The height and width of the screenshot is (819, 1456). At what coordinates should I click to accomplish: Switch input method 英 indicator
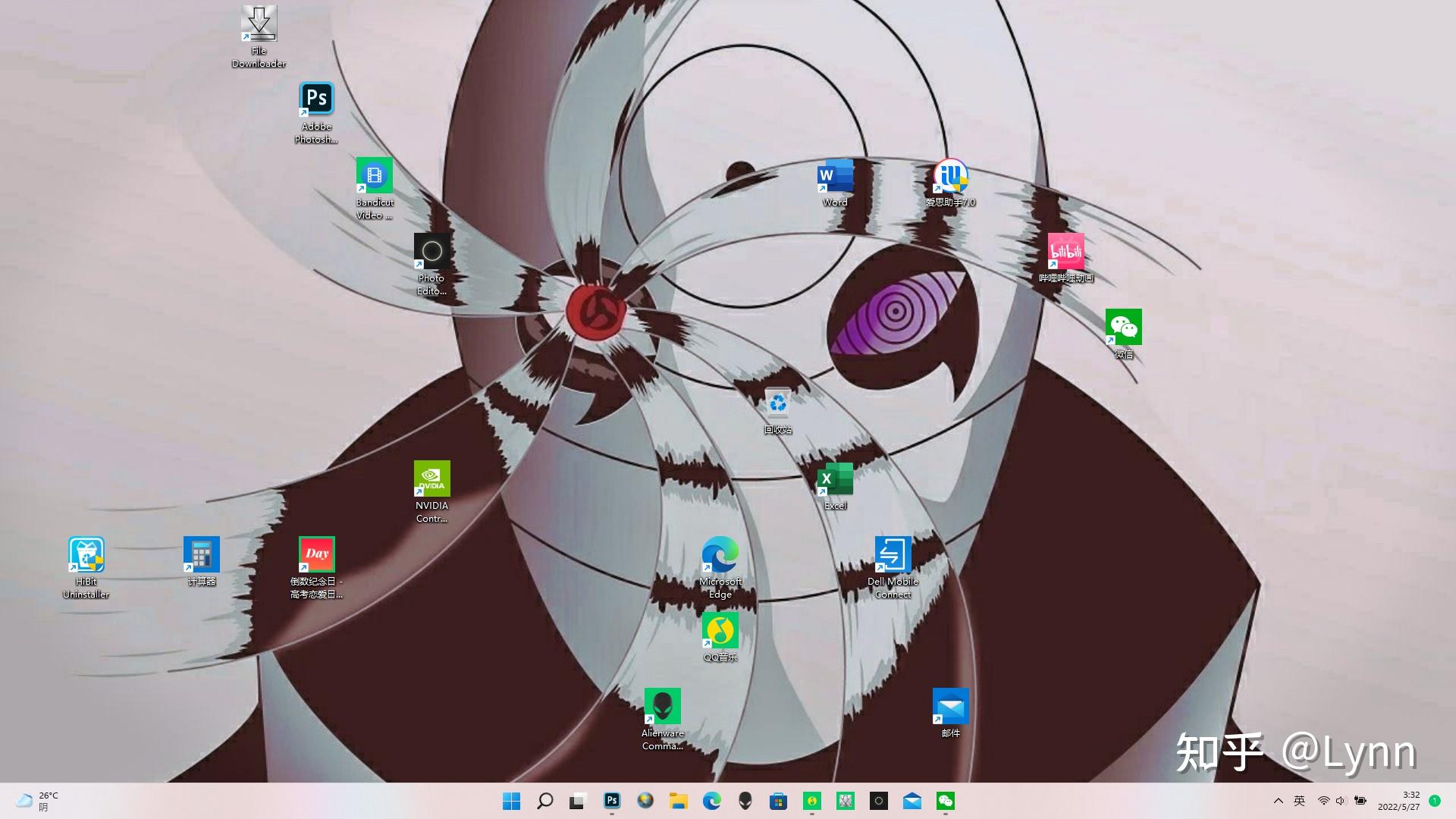1300,801
